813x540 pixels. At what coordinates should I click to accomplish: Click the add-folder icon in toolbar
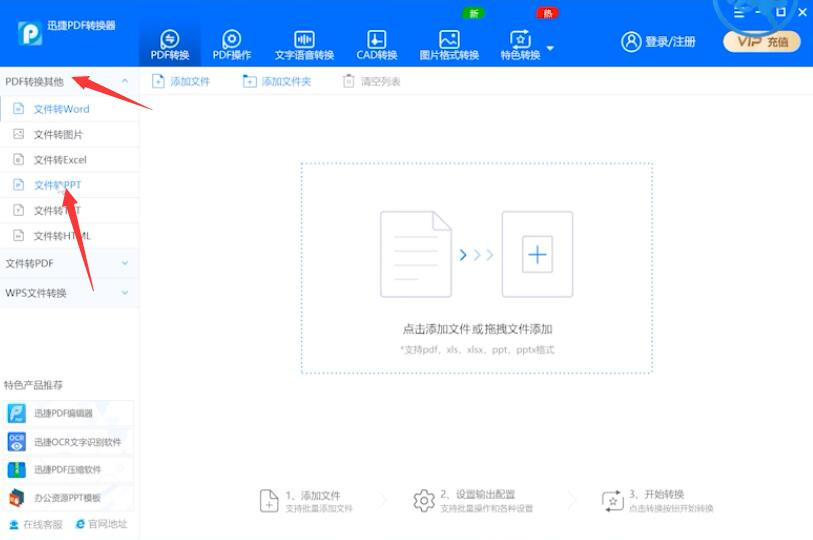point(249,81)
